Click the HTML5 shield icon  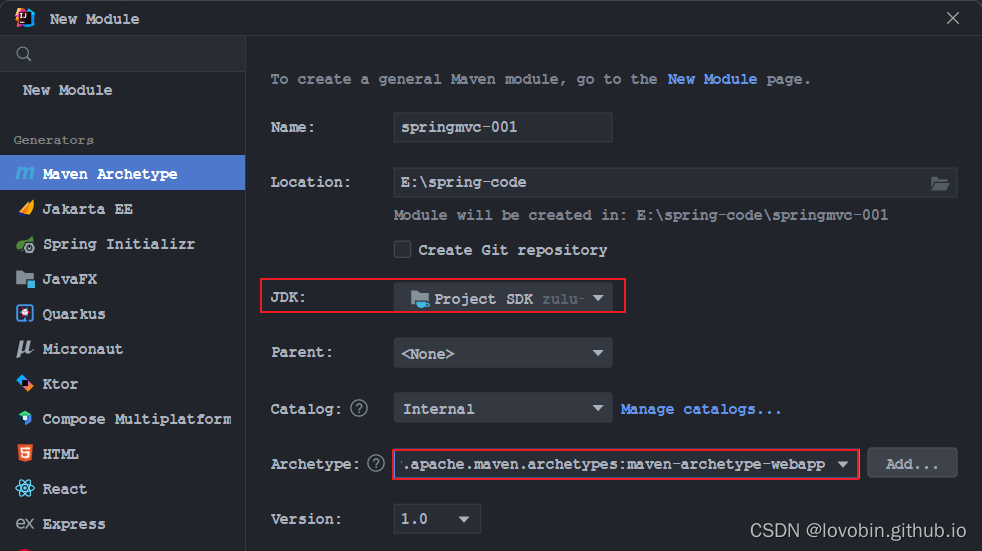pos(25,453)
